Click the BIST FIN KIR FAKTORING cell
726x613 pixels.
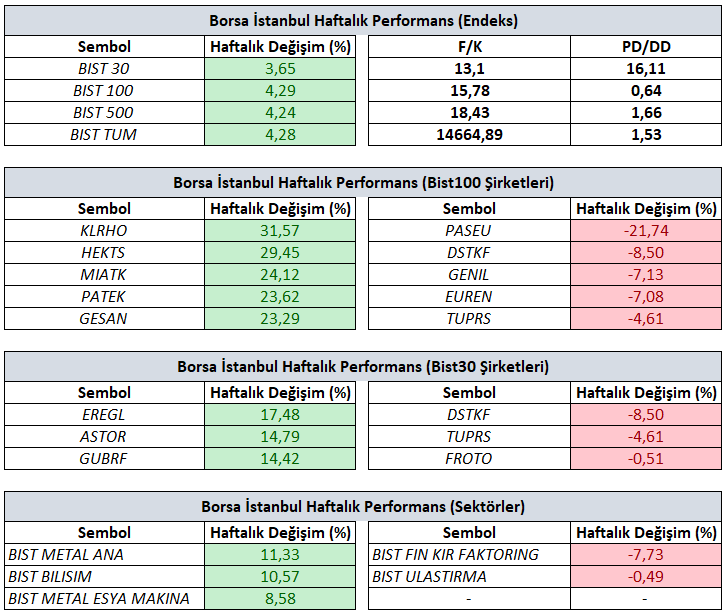[469, 555]
